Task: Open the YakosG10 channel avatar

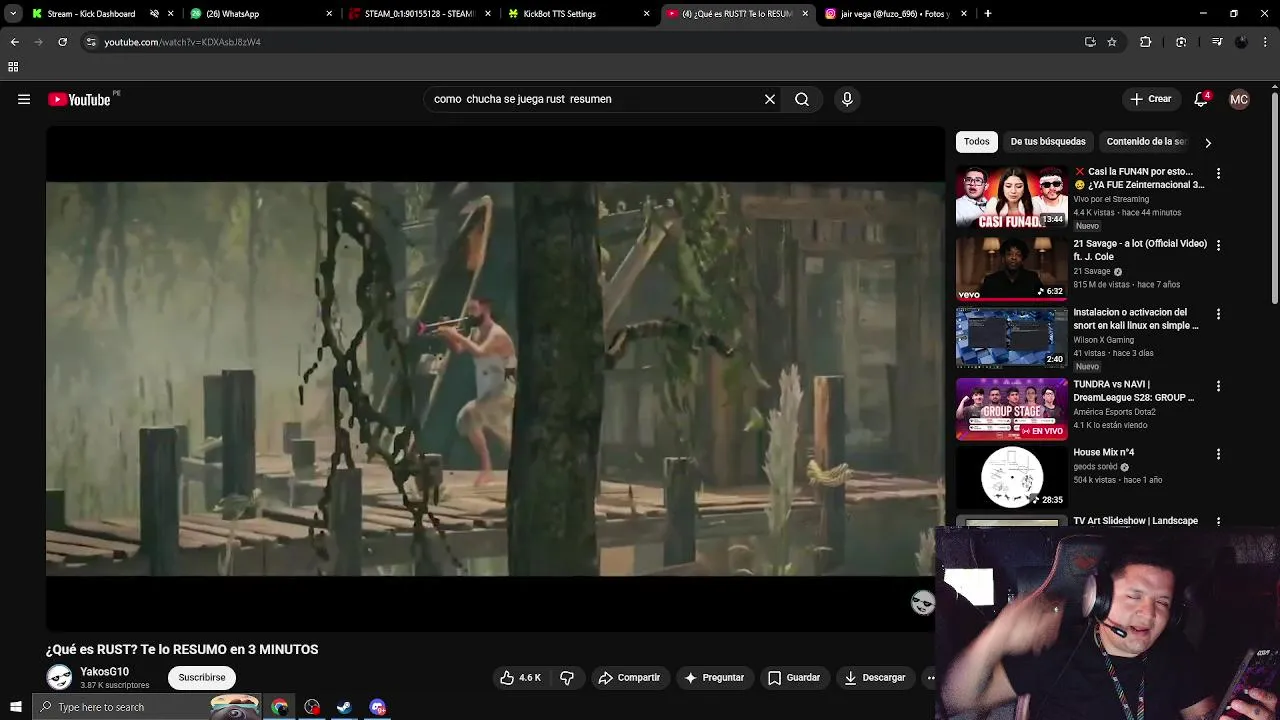Action: pos(60,677)
